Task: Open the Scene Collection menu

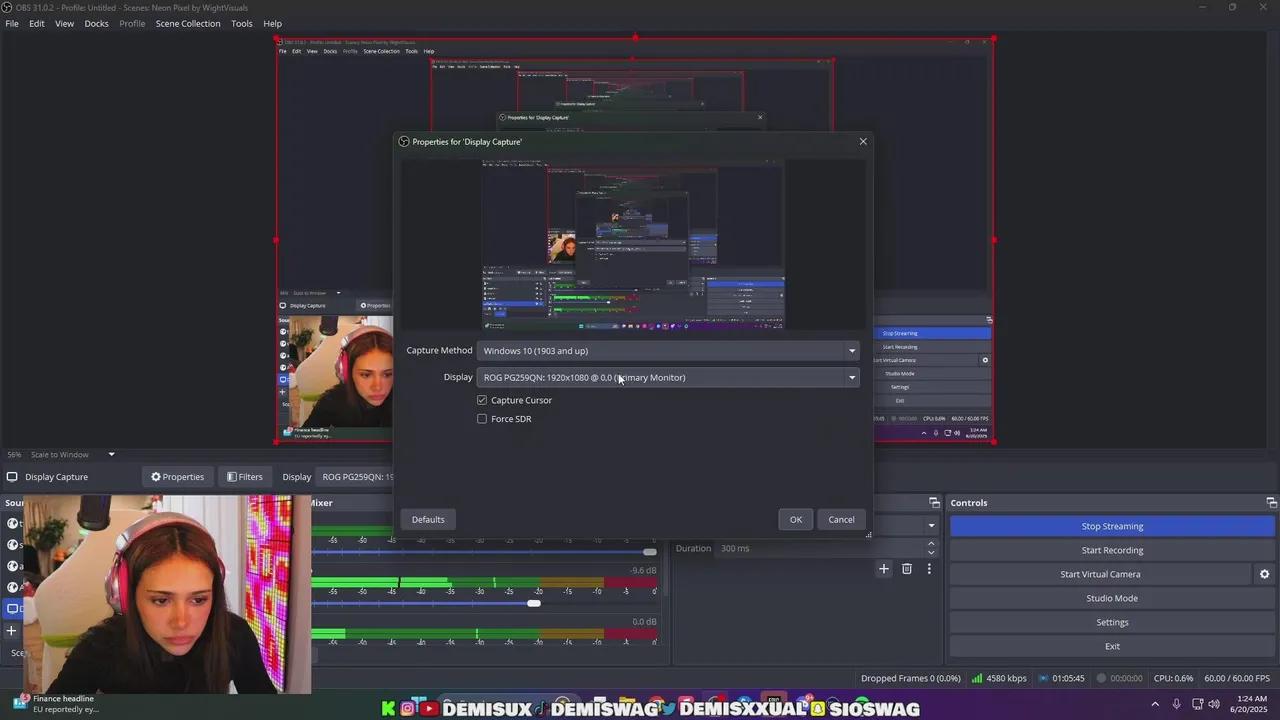Action: [188, 23]
